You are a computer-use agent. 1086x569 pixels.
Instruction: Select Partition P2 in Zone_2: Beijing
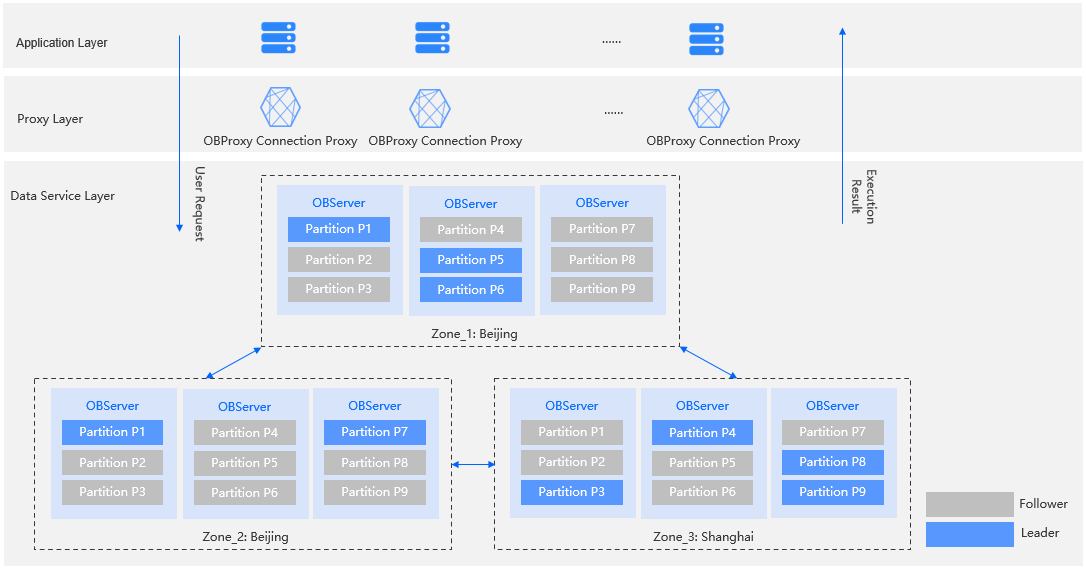[112, 462]
